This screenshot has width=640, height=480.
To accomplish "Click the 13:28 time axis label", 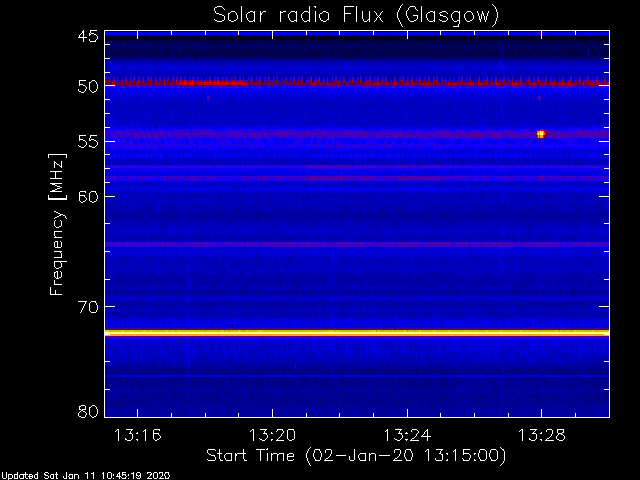I will click(x=542, y=435).
